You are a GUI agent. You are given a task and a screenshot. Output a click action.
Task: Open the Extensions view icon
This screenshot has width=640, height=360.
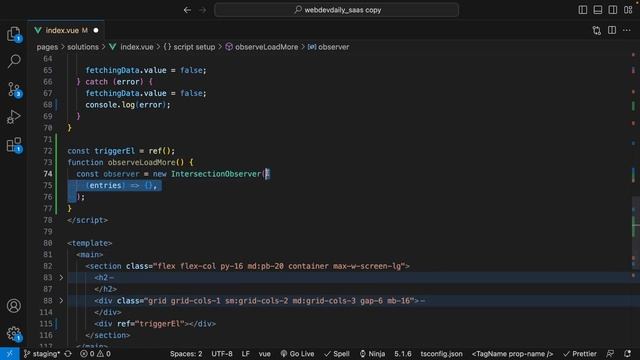click(14, 145)
